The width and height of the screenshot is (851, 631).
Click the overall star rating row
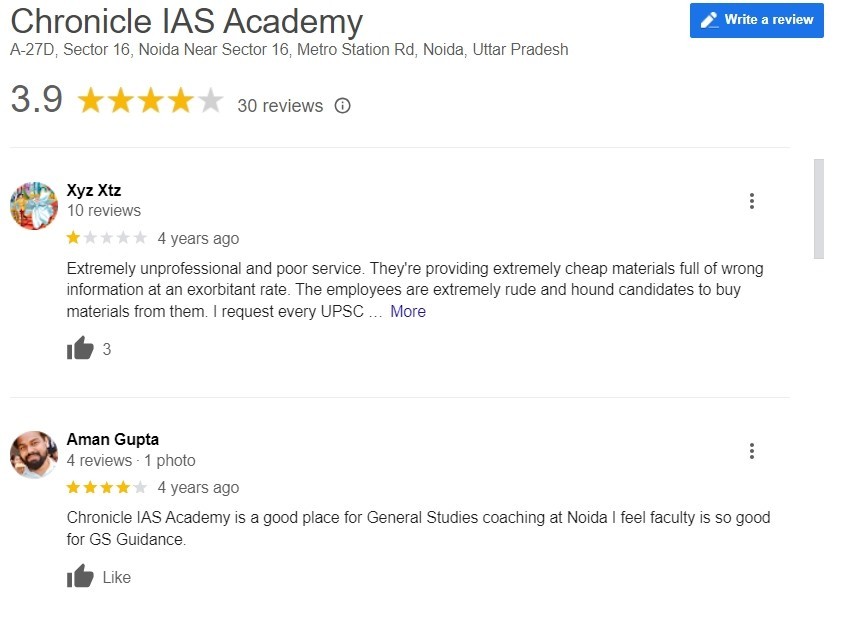click(150, 101)
